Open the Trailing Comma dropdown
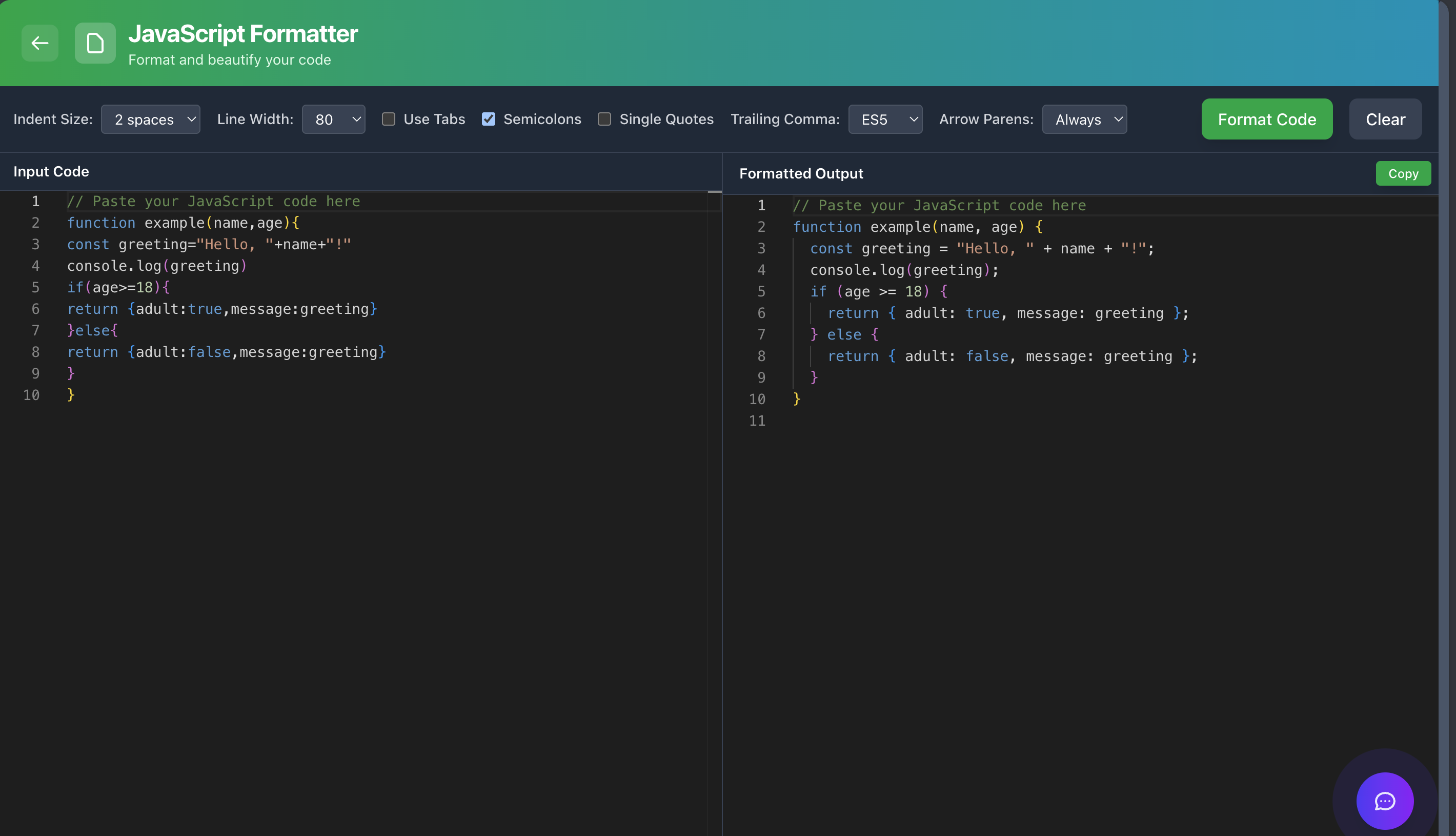This screenshot has width=1456, height=836. point(885,119)
